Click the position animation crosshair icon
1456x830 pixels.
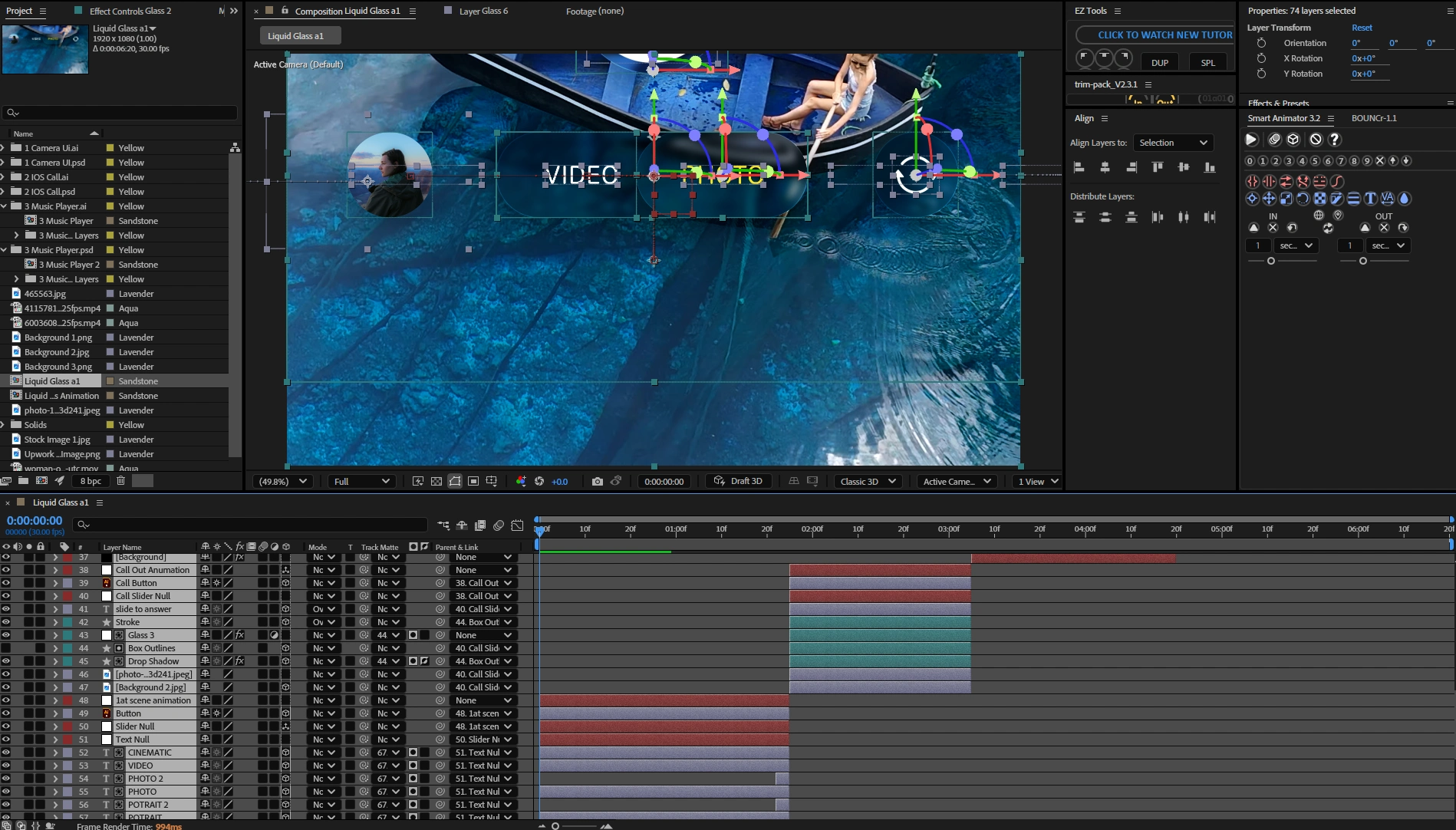(1251, 199)
